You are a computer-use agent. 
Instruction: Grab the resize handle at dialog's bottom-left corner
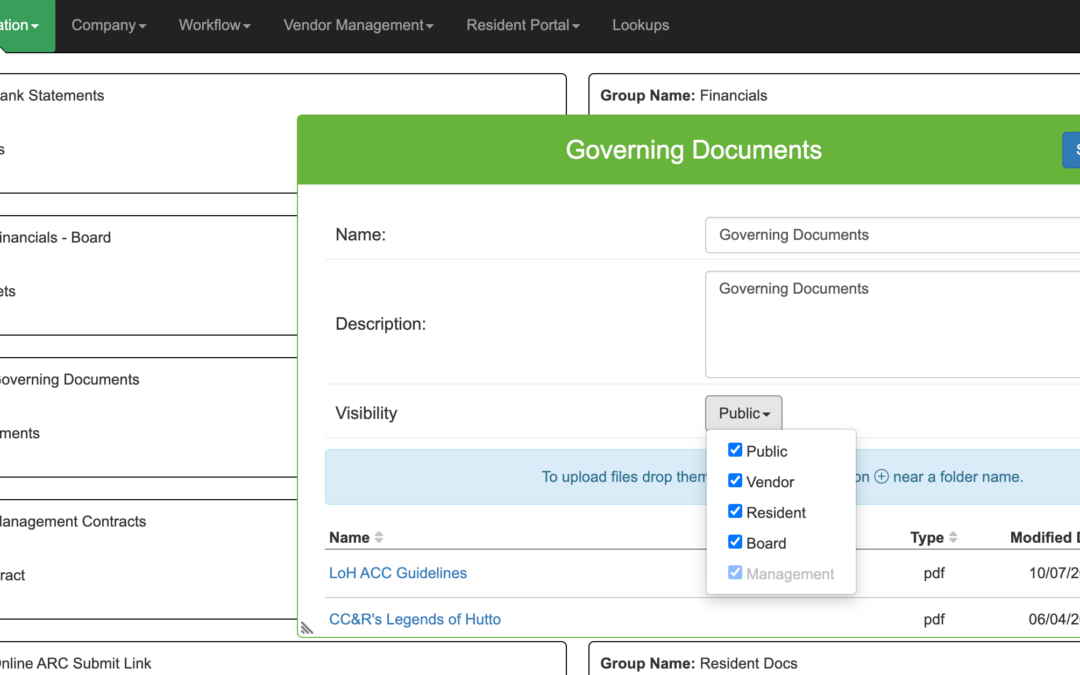307,628
